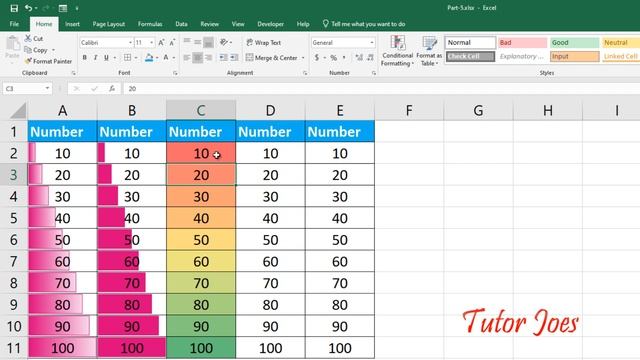Toggle underline formatting
This screenshot has width=640, height=360.
106,58
